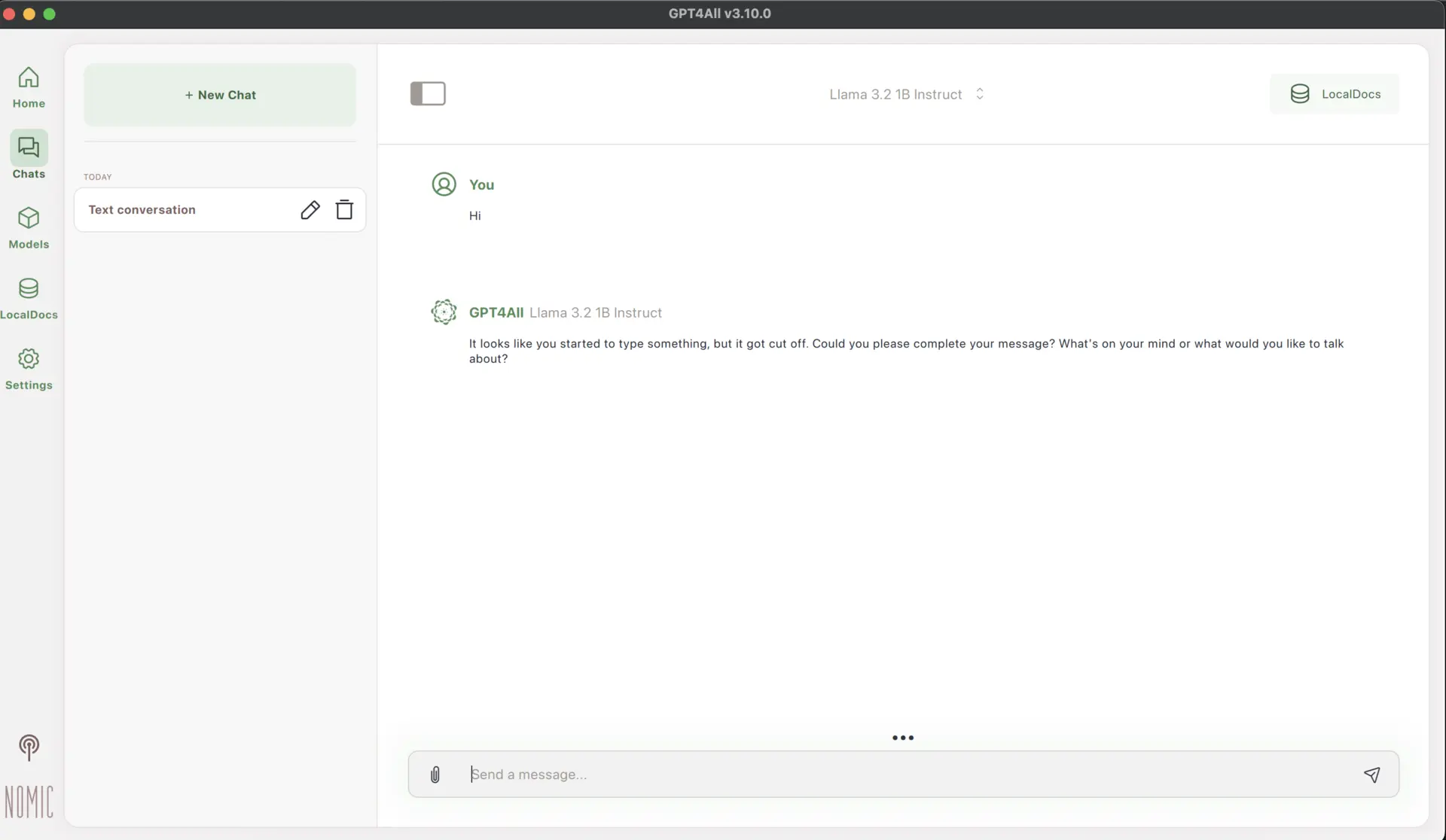Open the LocalDocs collections panel
The width and height of the screenshot is (1446, 840).
pos(1335,93)
